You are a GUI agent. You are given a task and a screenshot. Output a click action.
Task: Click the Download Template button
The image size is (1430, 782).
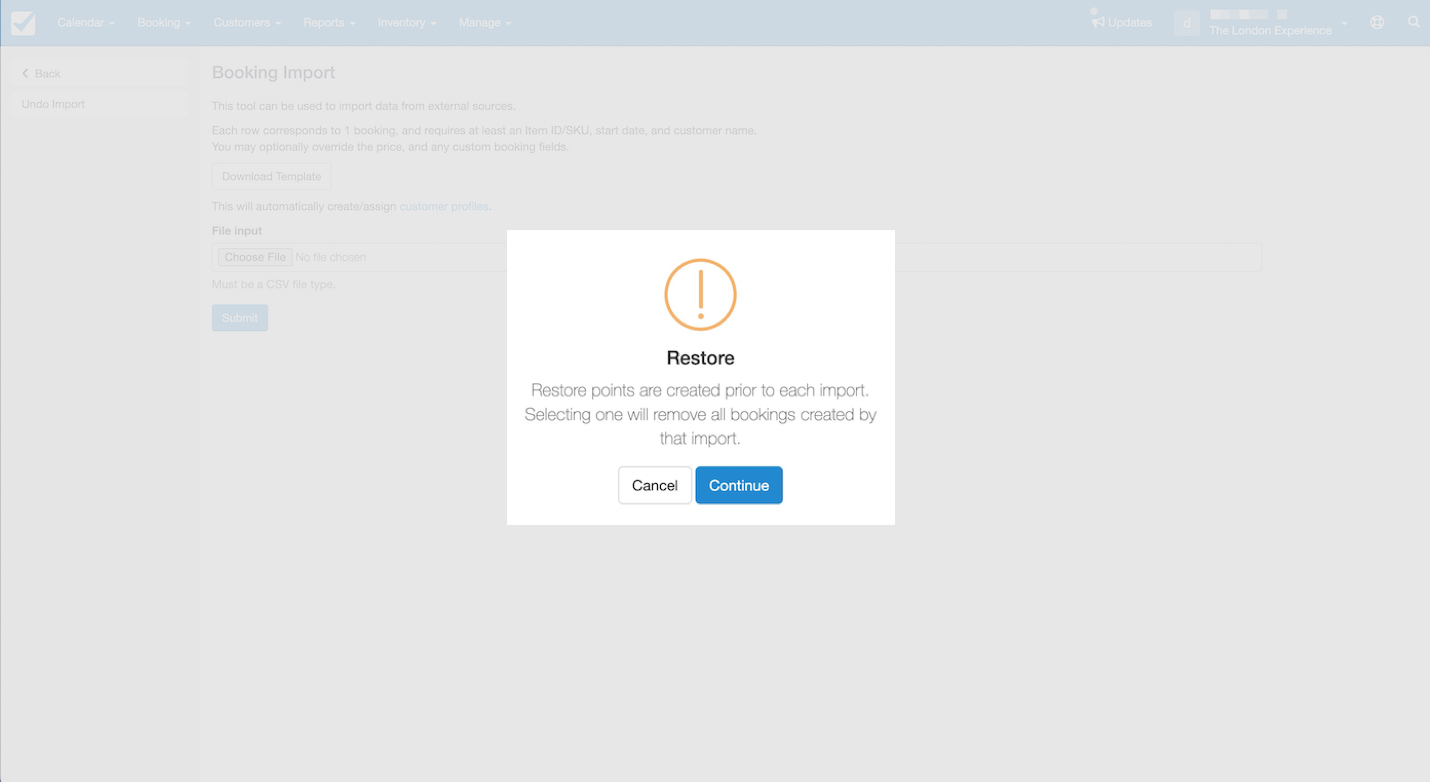pos(272,176)
